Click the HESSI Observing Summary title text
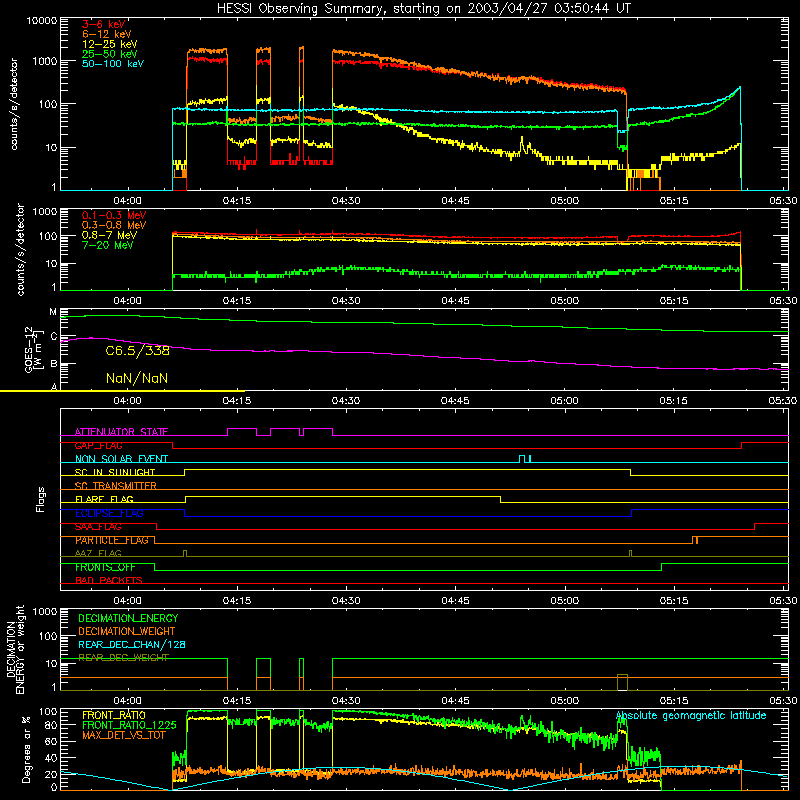800x800 pixels. coord(424,9)
